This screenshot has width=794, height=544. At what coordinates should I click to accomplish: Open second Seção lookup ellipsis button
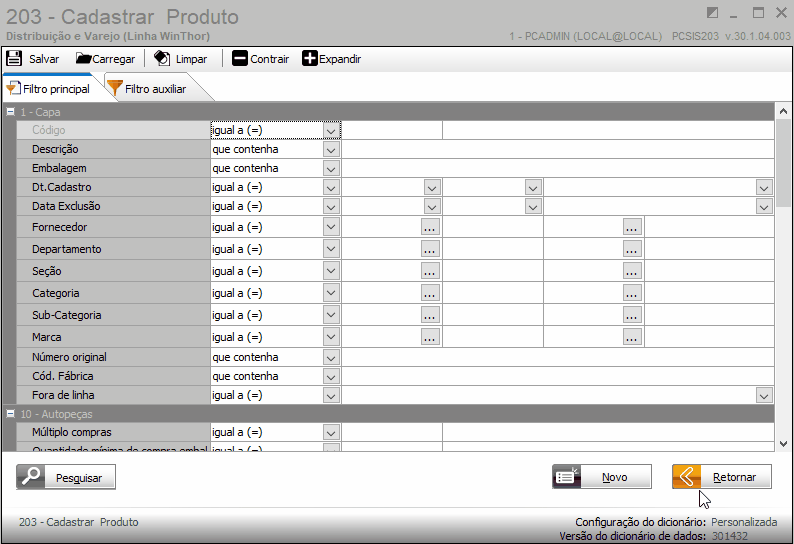click(631, 271)
